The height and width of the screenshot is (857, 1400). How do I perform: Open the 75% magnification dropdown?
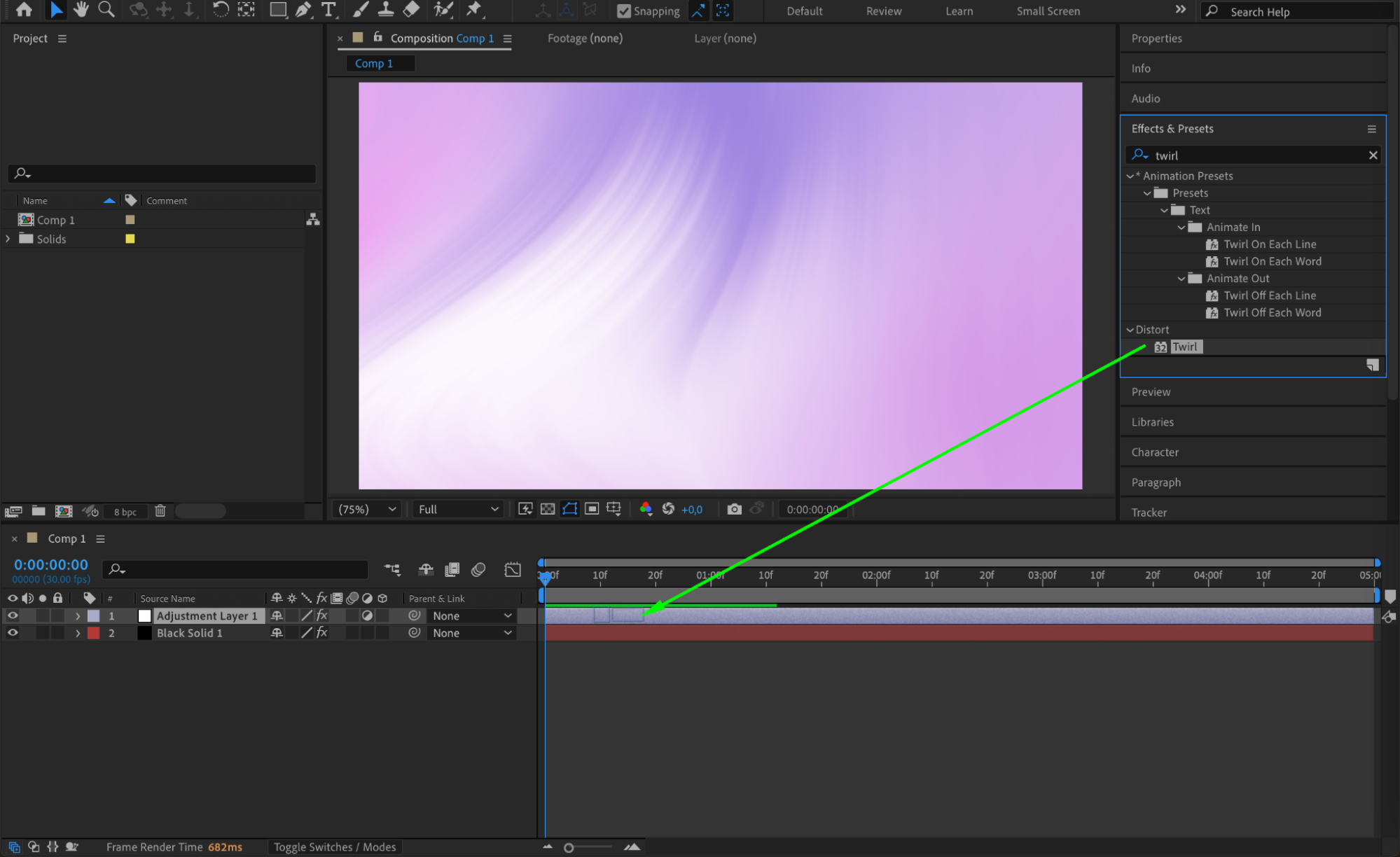pos(368,509)
